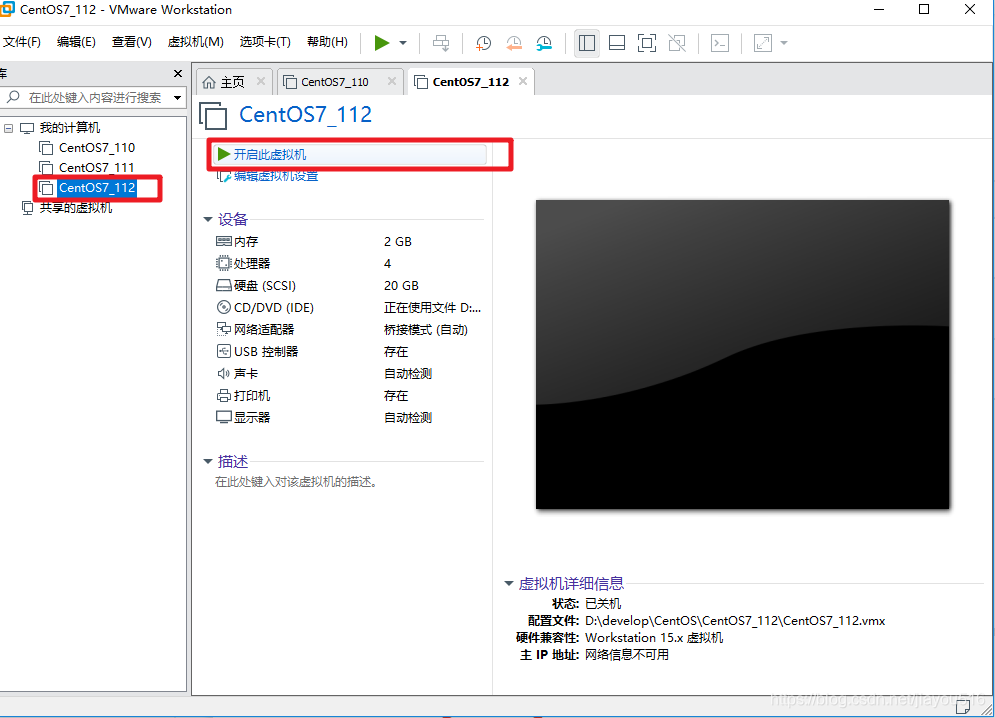This screenshot has width=995, height=718.
Task: Click 编辑虚拟机设置 link
Action: tap(275, 176)
